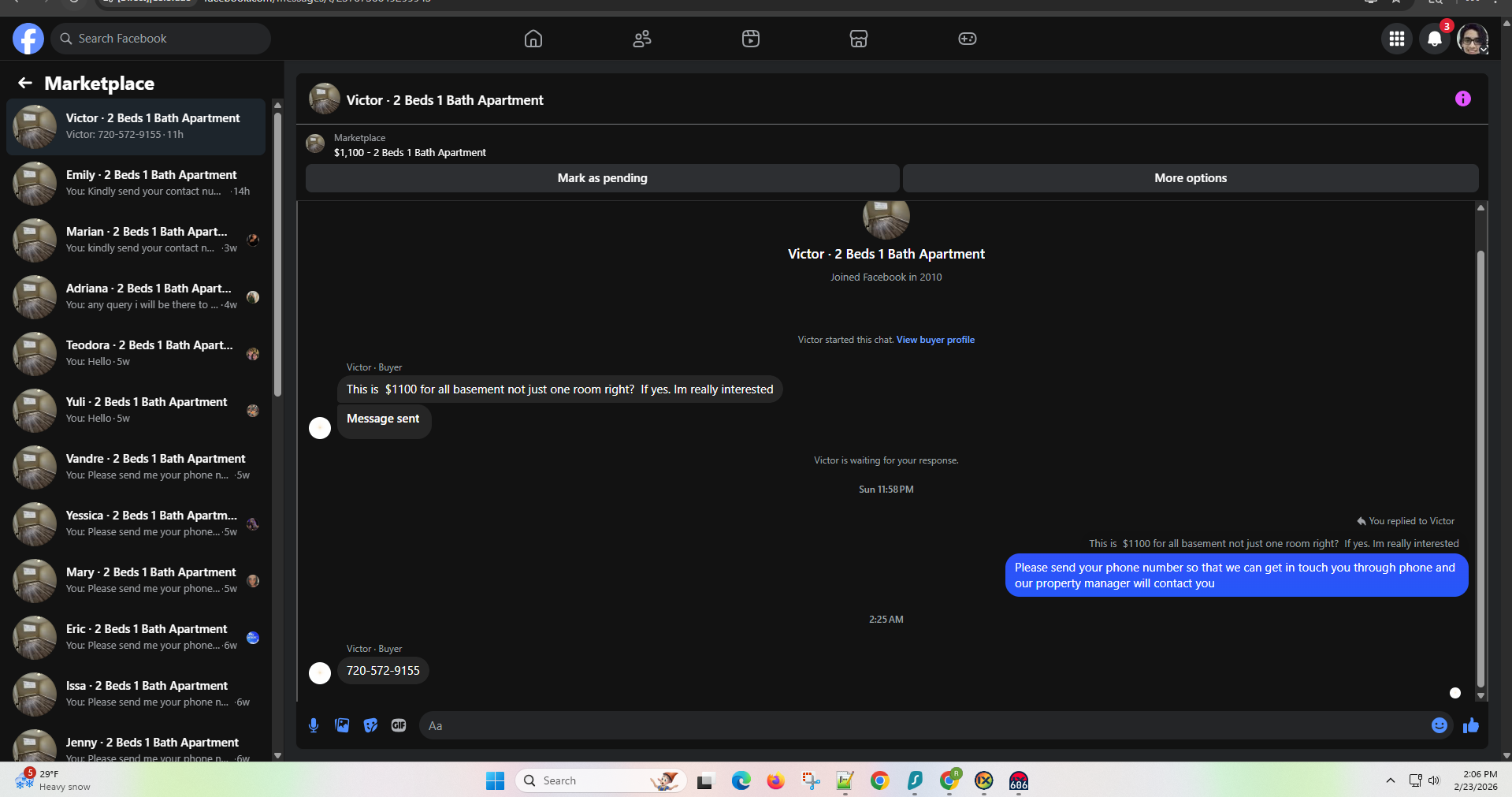This screenshot has width=1512, height=797.
Task: Click the Search Facebook field
Action: click(x=161, y=39)
